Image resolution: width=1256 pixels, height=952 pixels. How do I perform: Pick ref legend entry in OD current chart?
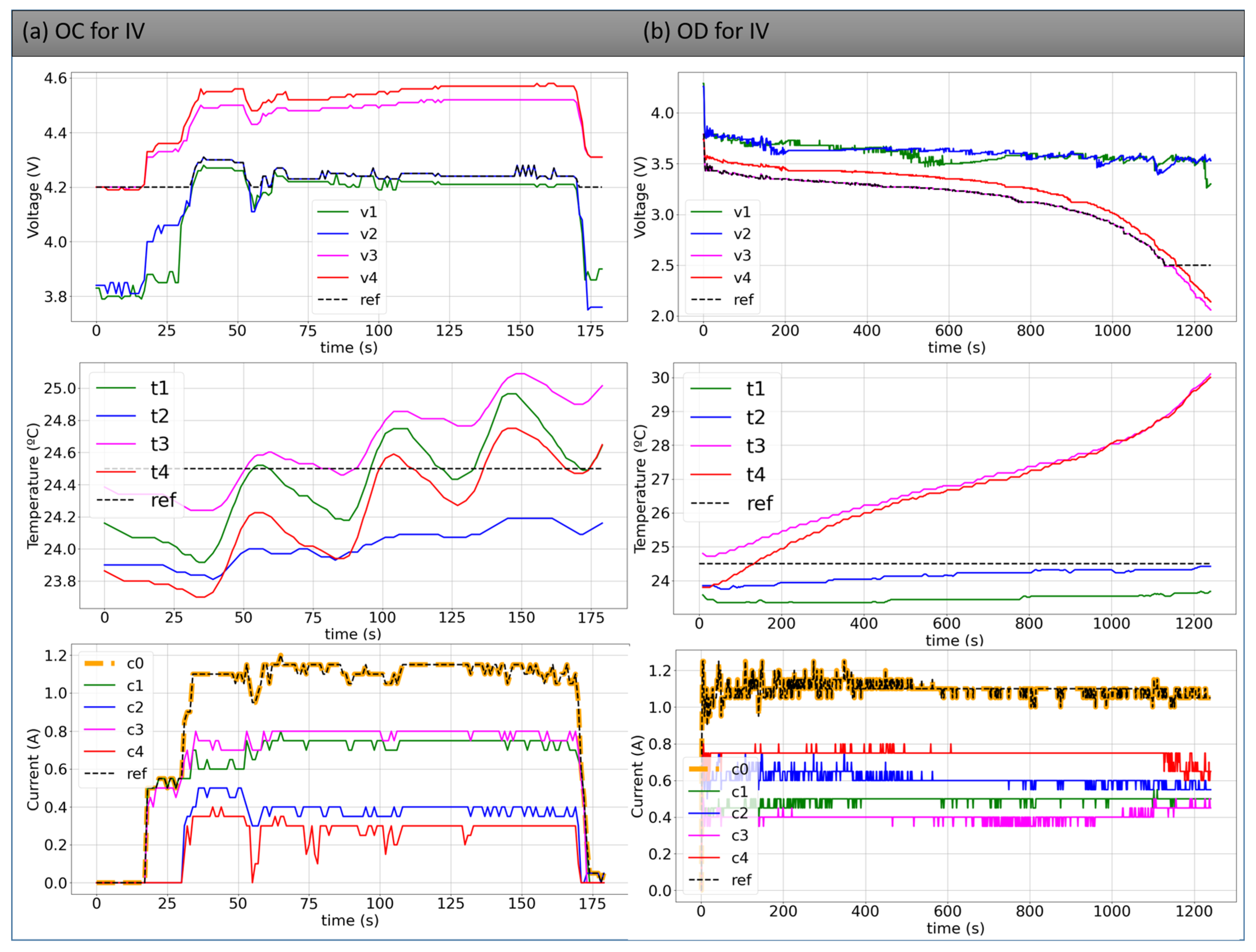coord(720,879)
